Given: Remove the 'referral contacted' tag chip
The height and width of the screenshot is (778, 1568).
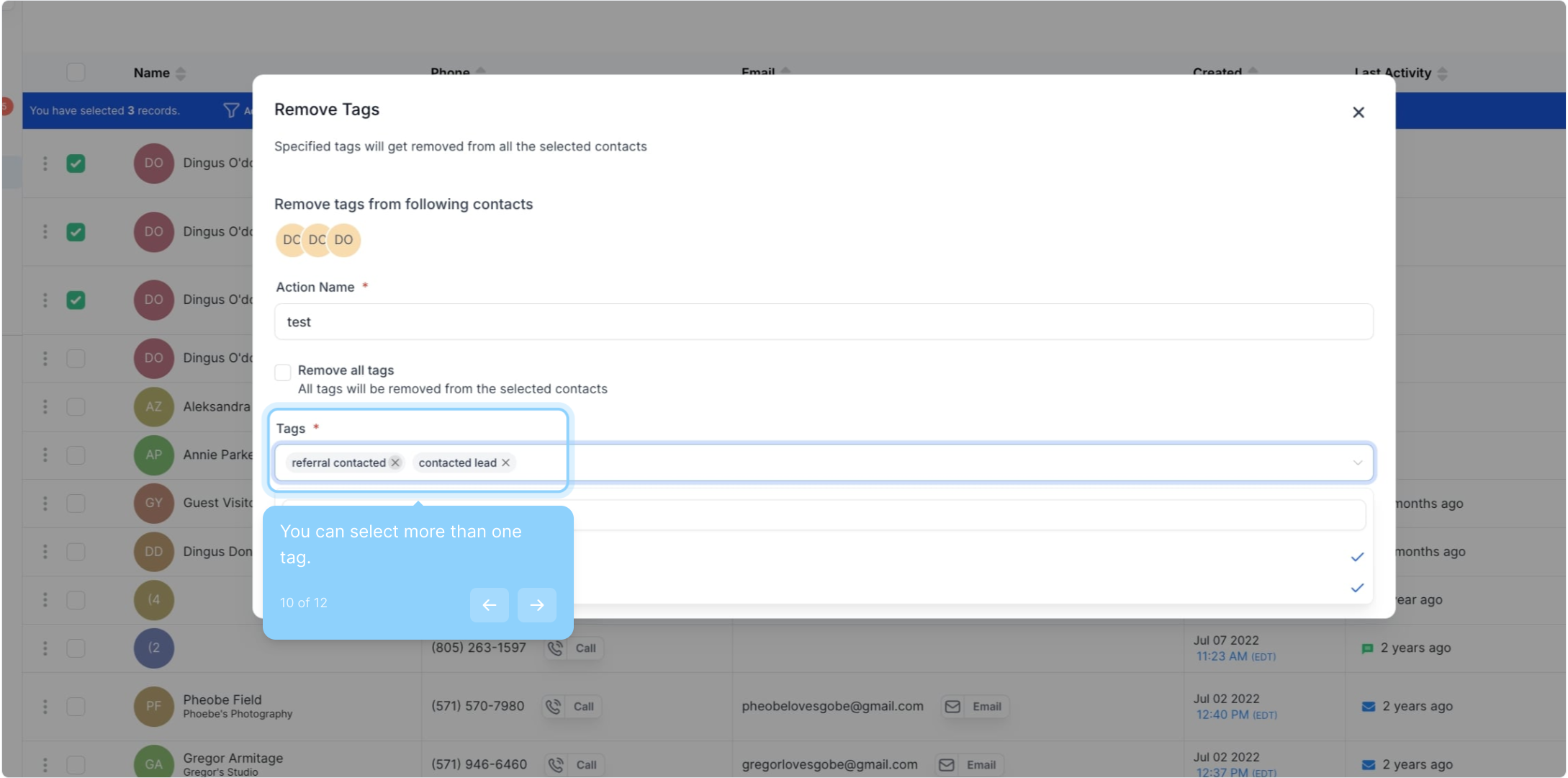Looking at the screenshot, I should [x=395, y=462].
